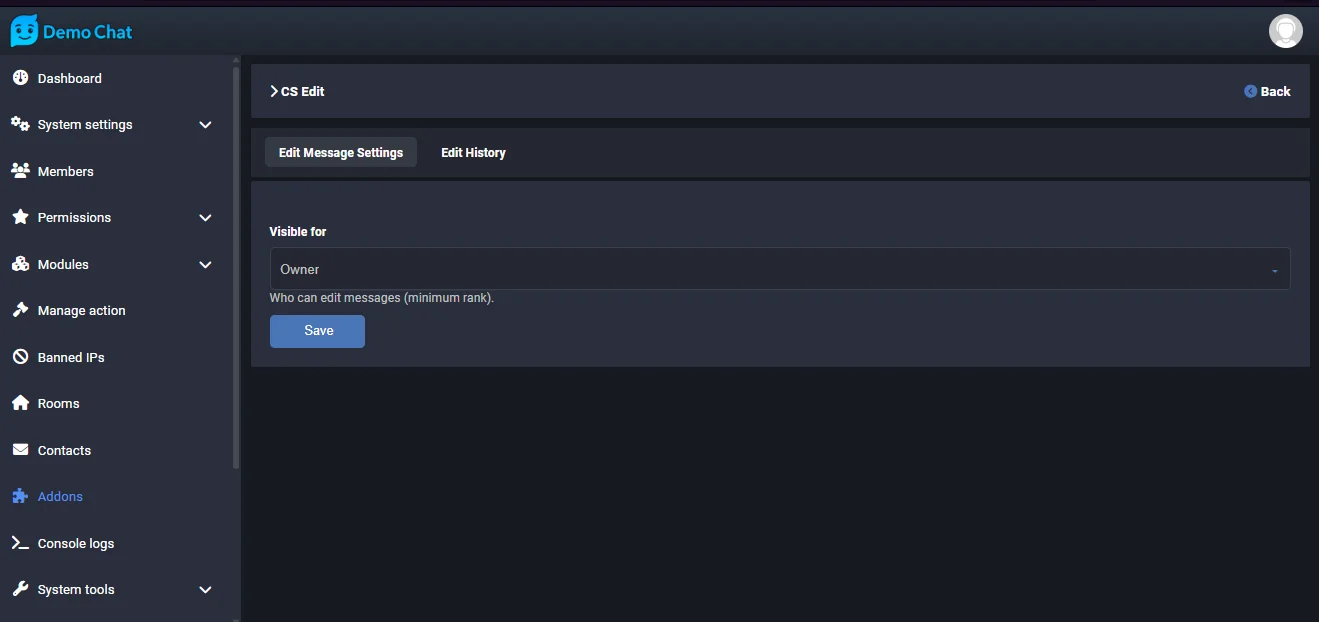Viewport: 1319px width, 622px height.
Task: Open the Visible for rank dropdown
Action: click(x=779, y=269)
